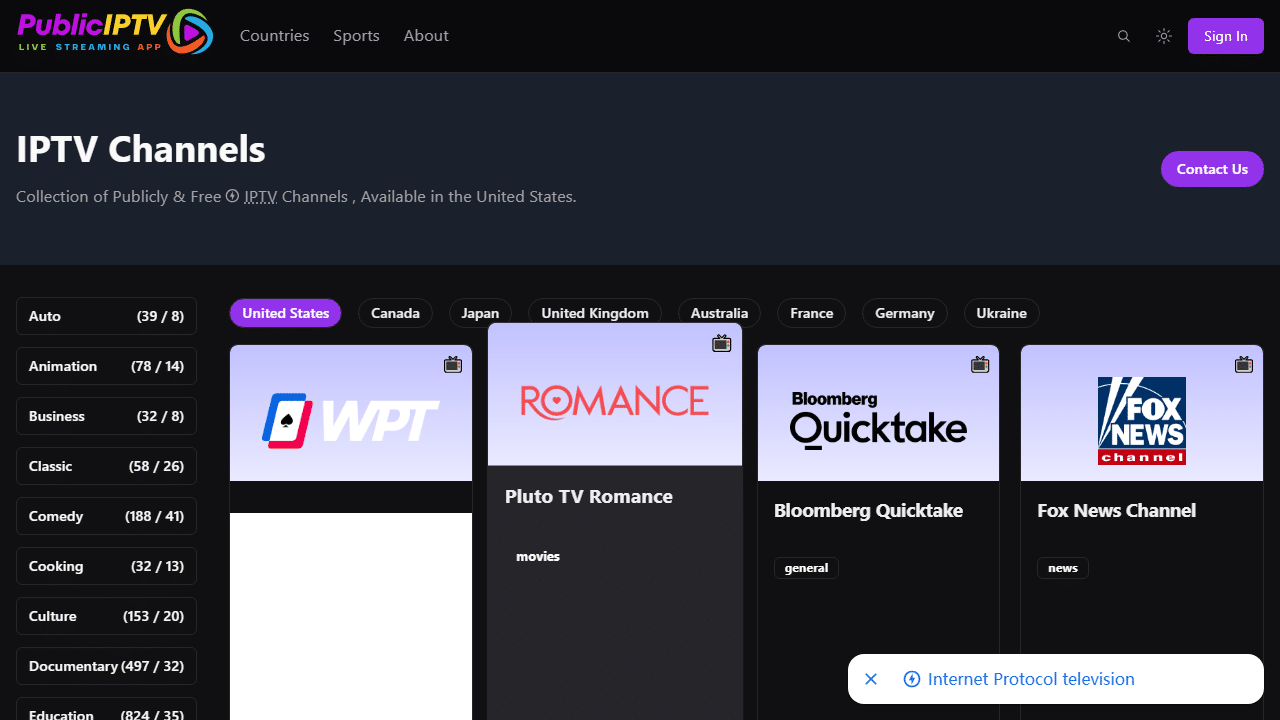Screen dimensions: 1280x720
Task: Open the search icon in header
Action: 1124,36
